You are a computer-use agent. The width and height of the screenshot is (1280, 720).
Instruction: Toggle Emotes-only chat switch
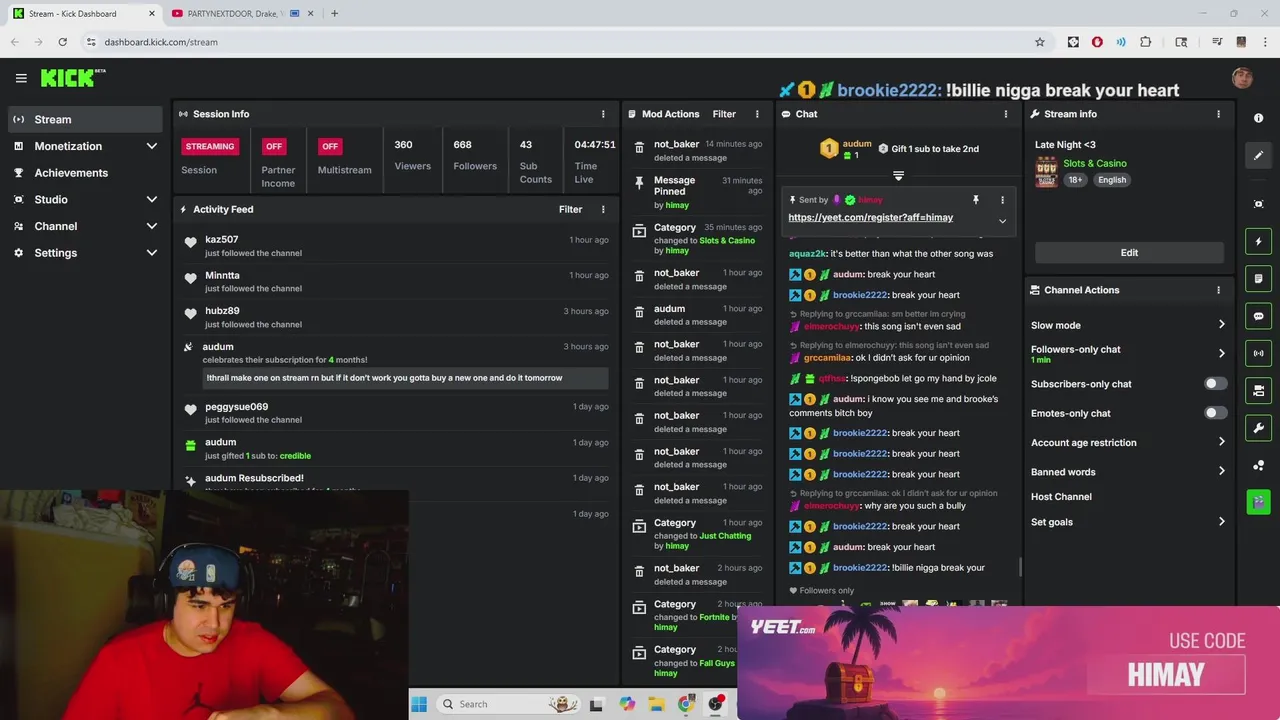[x=1215, y=413]
